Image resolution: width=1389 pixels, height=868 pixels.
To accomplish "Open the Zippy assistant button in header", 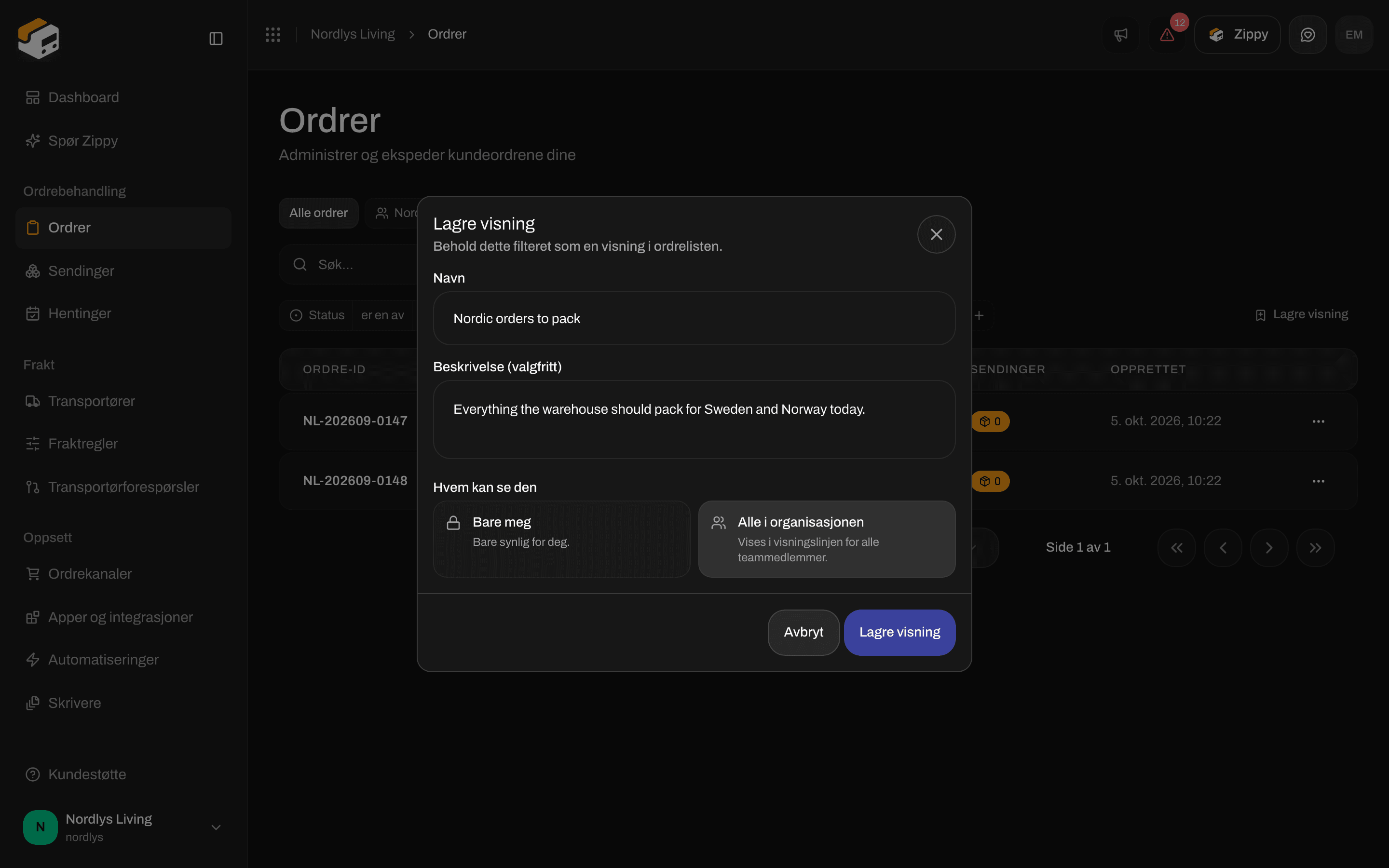I will tap(1237, 34).
